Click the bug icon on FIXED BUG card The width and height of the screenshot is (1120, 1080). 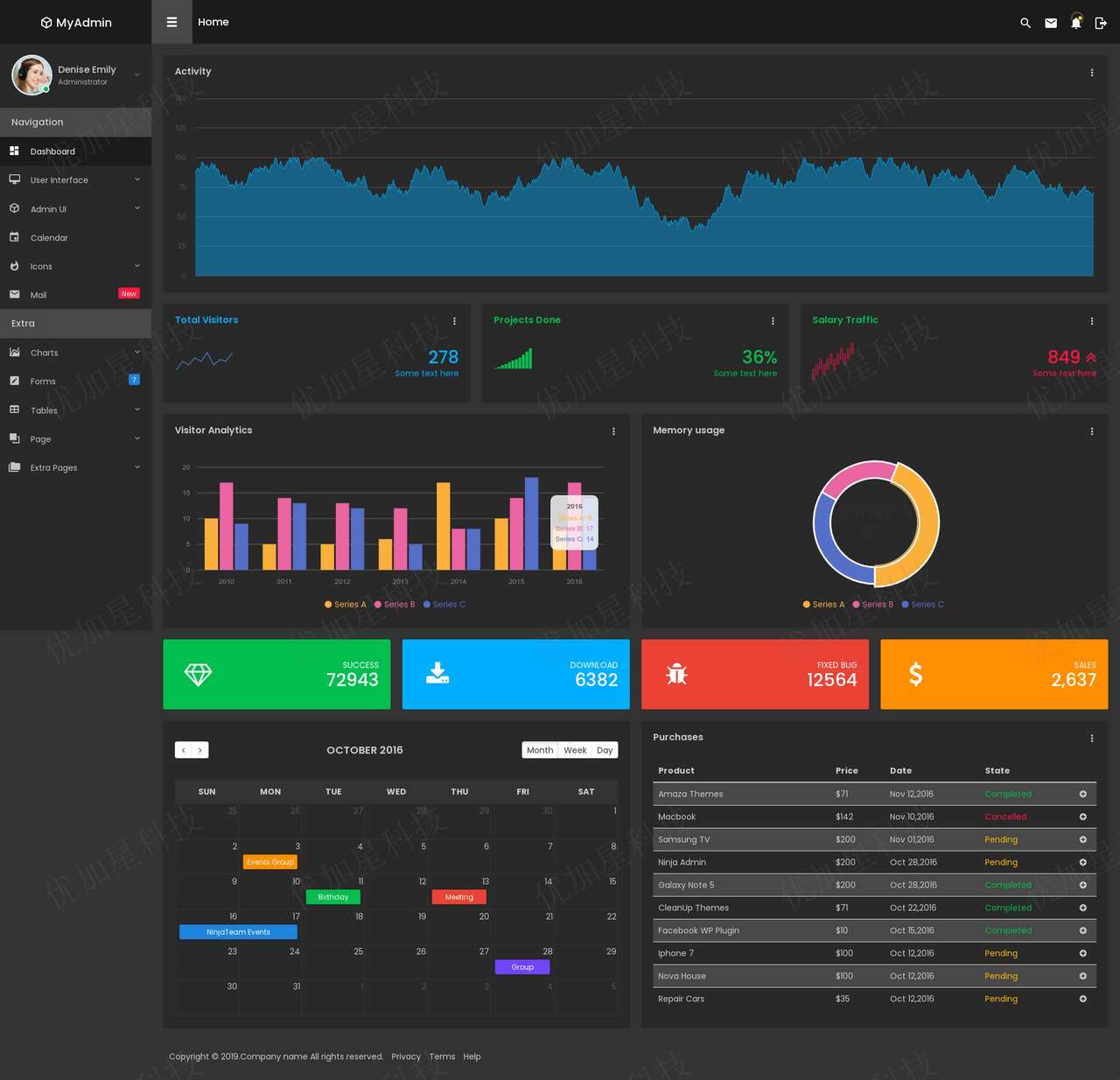click(x=676, y=673)
